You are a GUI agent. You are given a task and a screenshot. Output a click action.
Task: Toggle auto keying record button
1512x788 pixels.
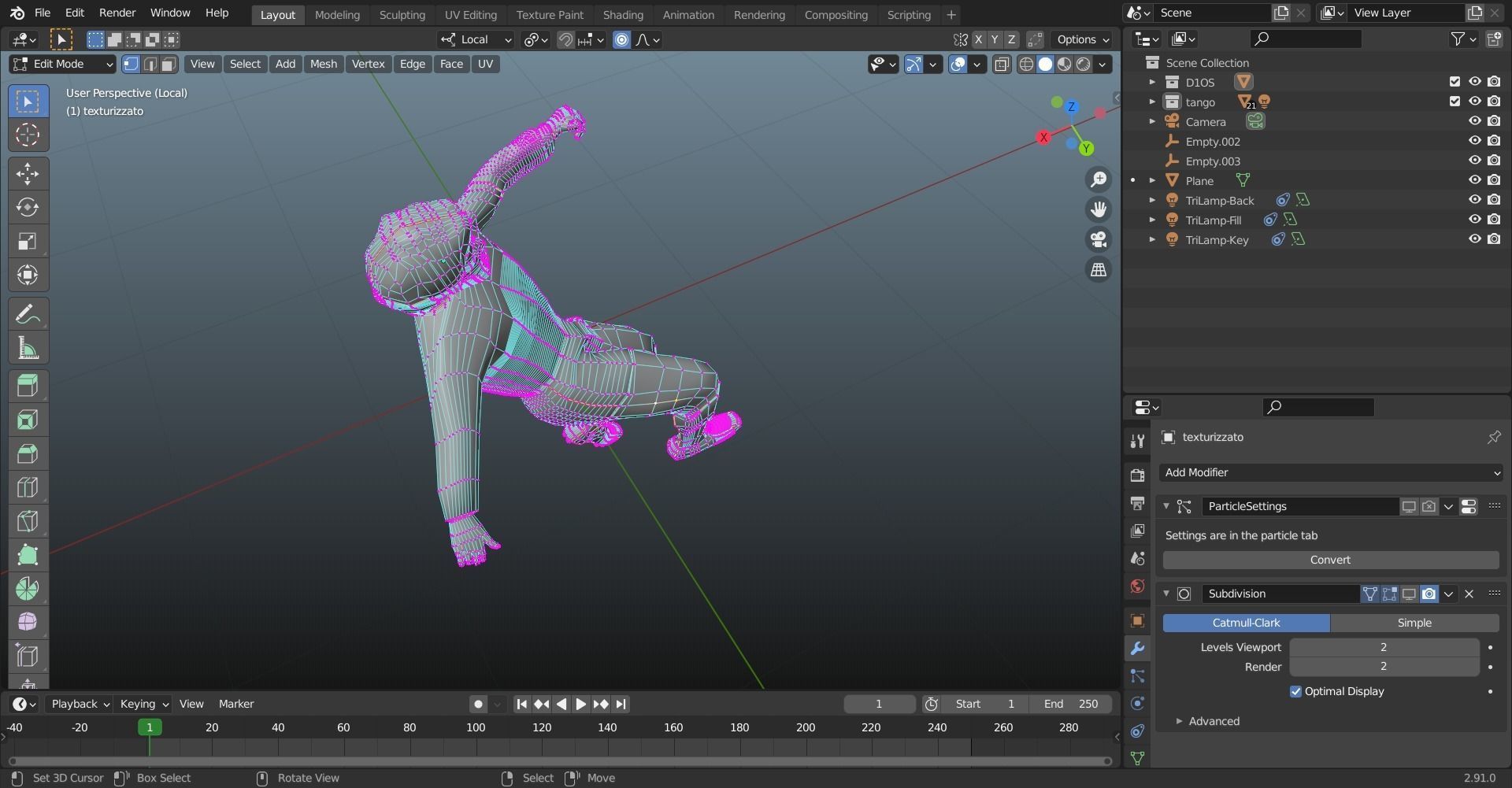tap(478, 705)
